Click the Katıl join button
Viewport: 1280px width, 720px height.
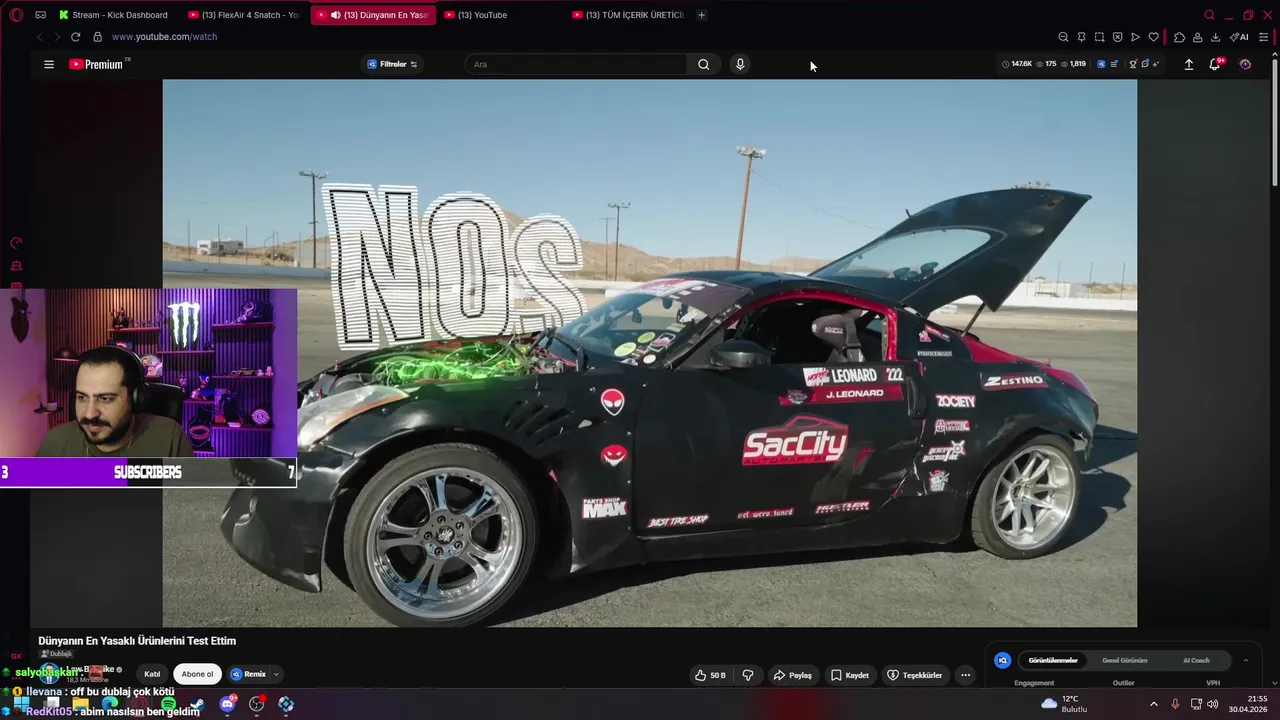click(x=152, y=674)
